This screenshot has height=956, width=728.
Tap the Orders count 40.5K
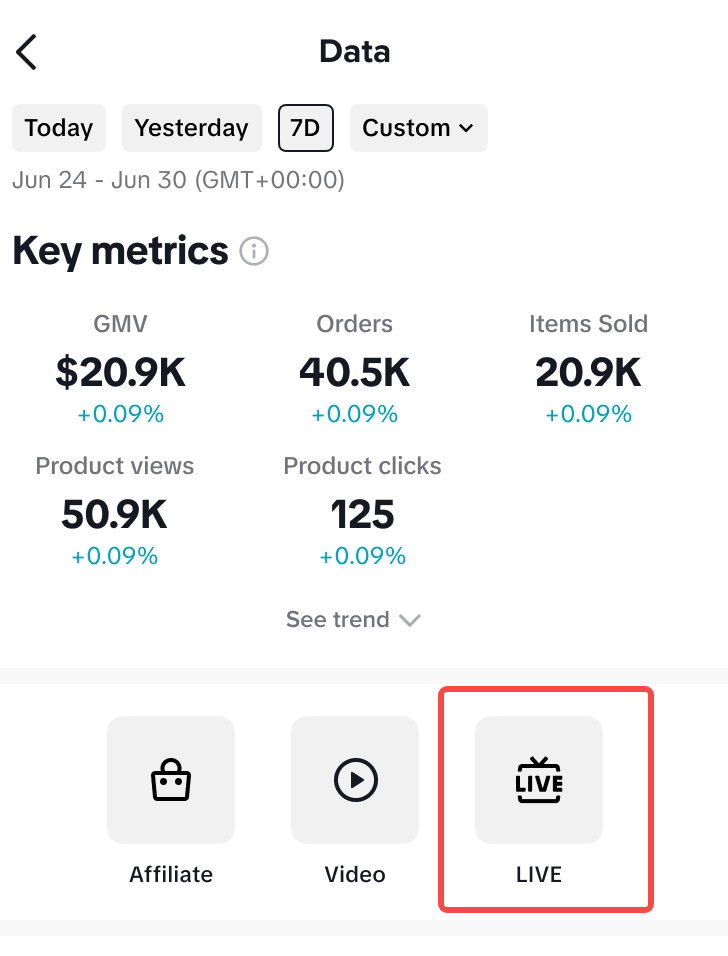click(354, 372)
